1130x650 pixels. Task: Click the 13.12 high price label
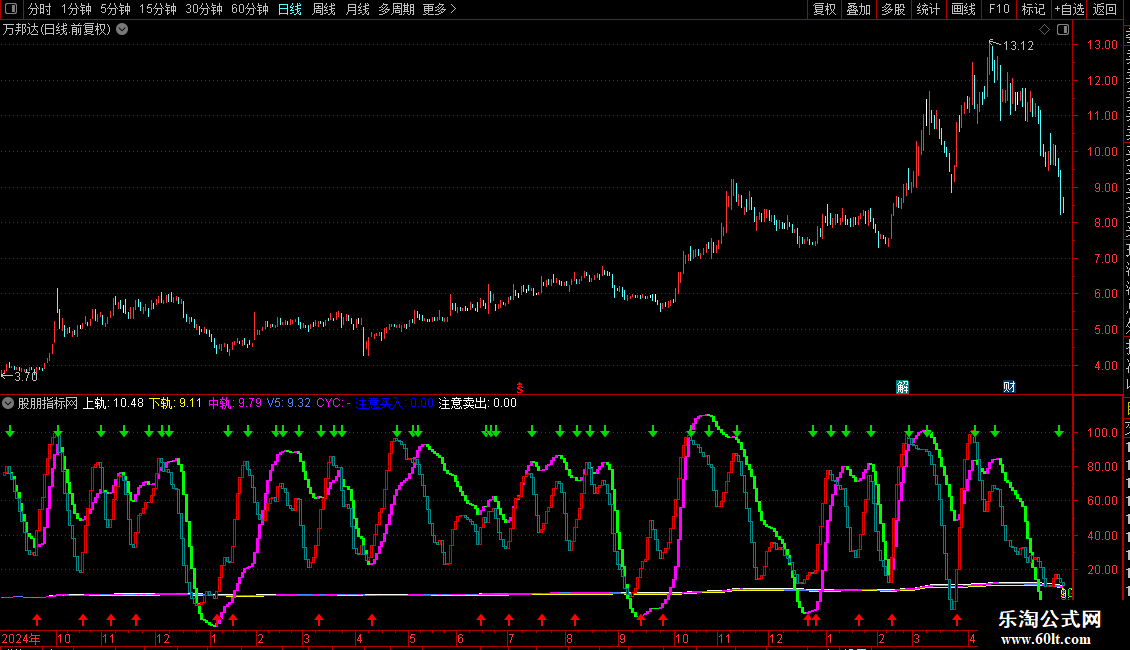click(1018, 45)
